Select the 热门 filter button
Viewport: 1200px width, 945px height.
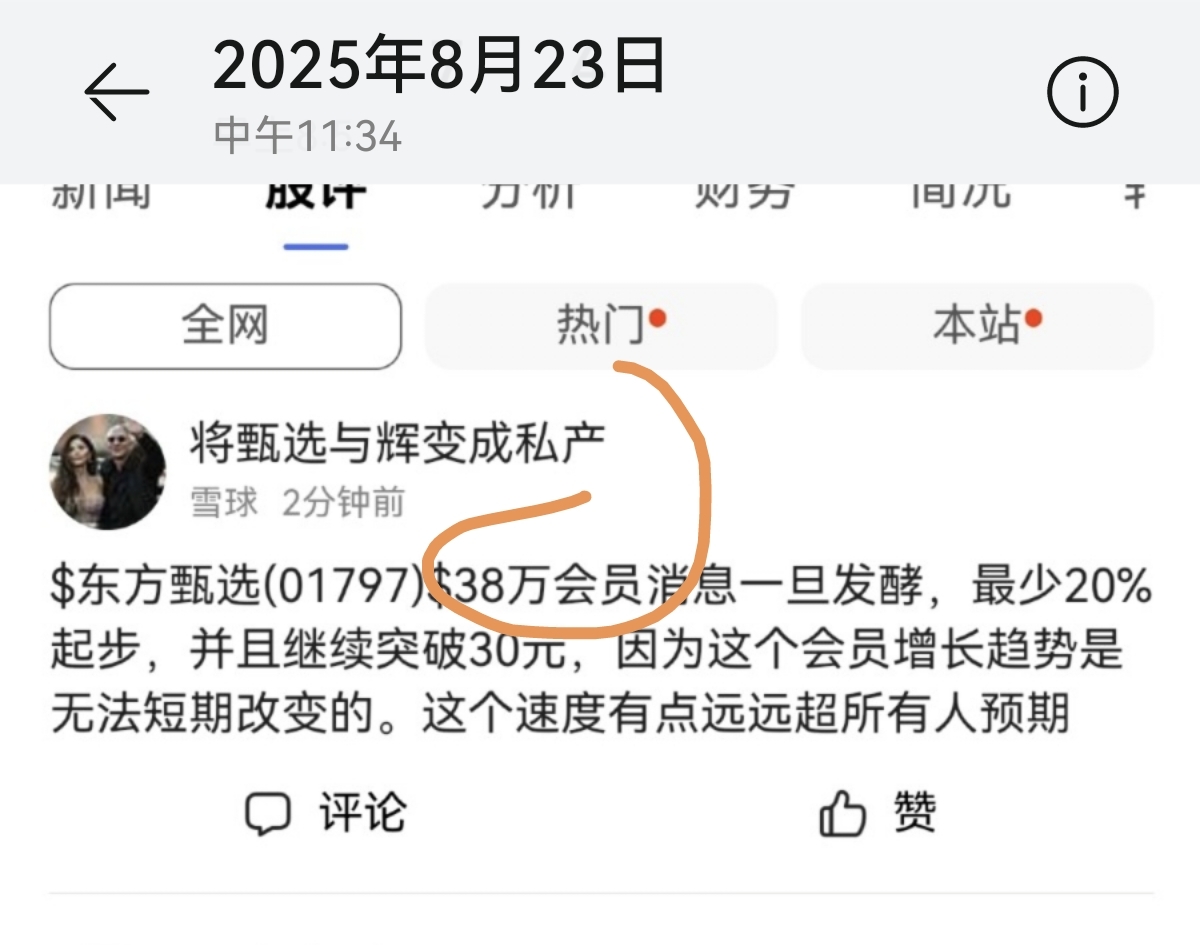coord(601,326)
